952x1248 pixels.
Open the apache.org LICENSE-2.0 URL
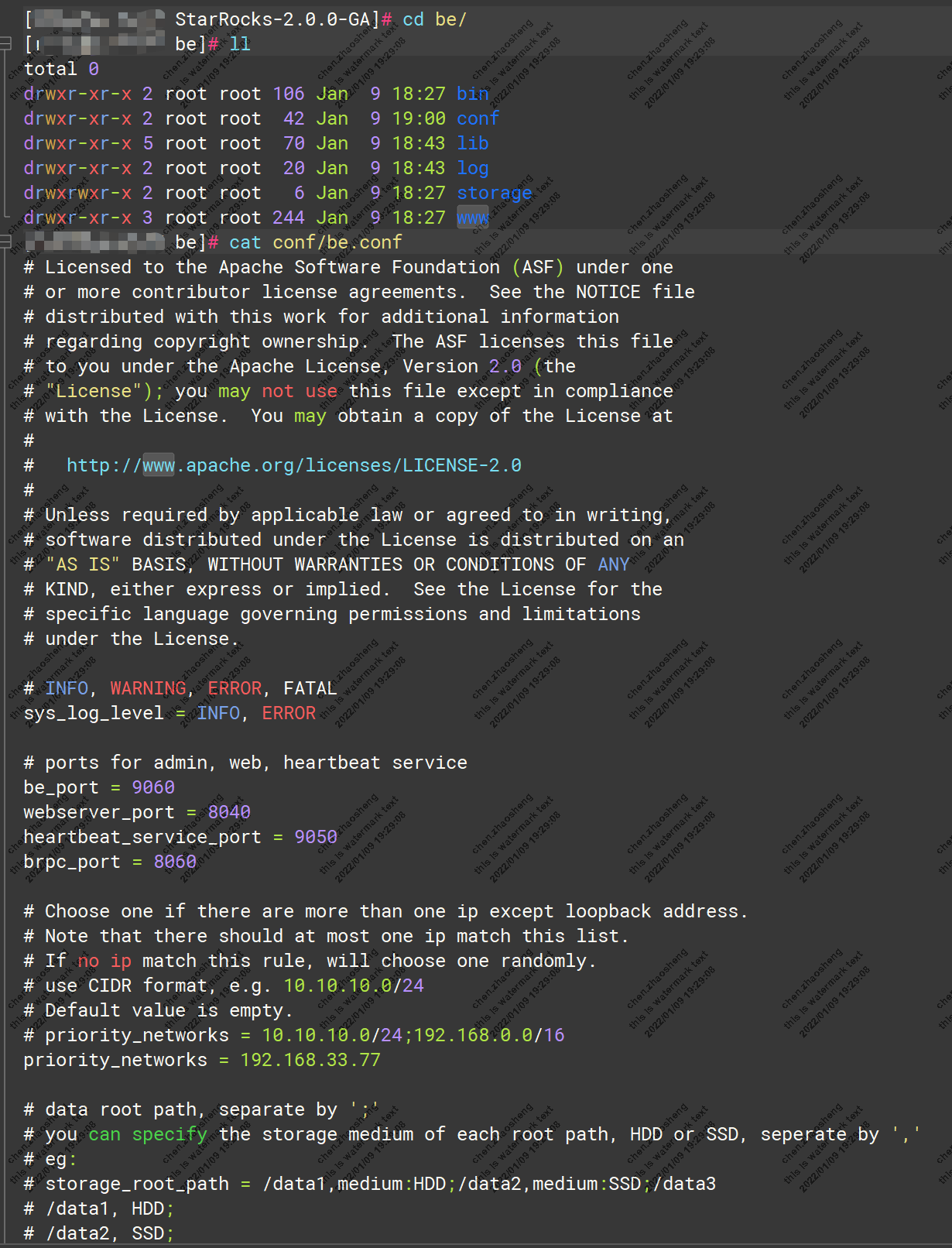pyautogui.click(x=293, y=465)
